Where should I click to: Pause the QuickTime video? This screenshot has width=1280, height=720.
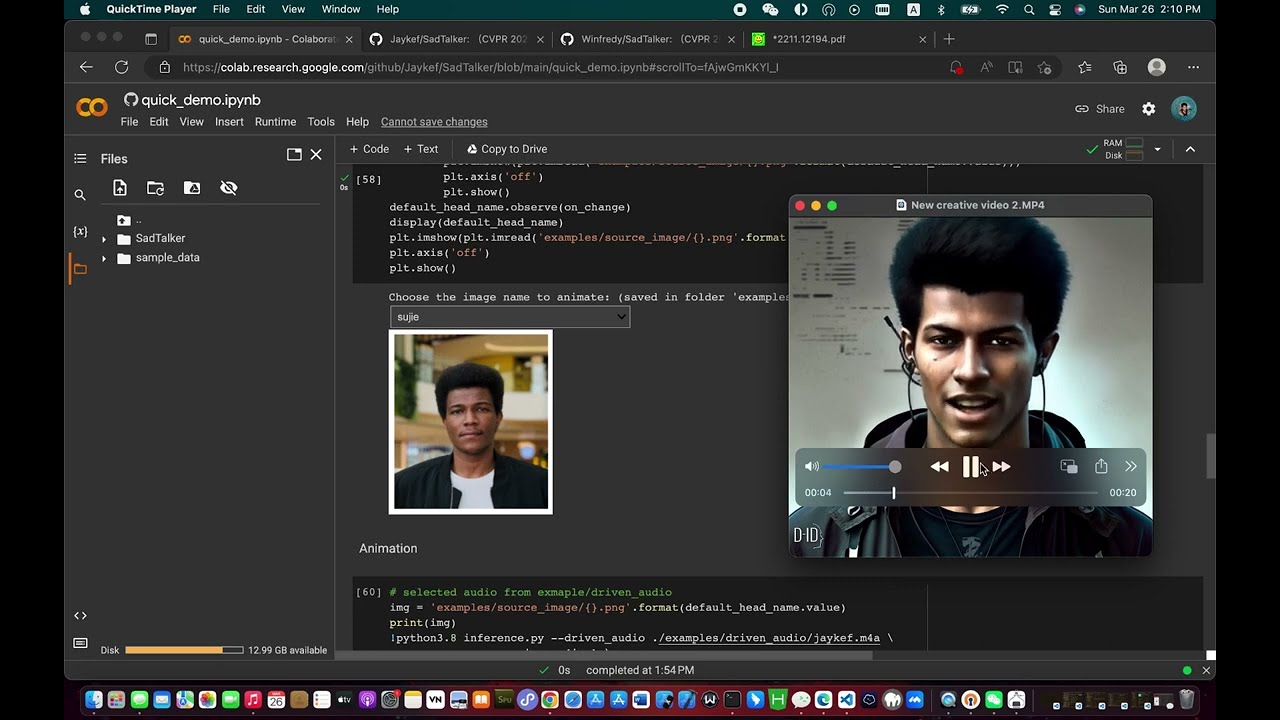pos(970,467)
